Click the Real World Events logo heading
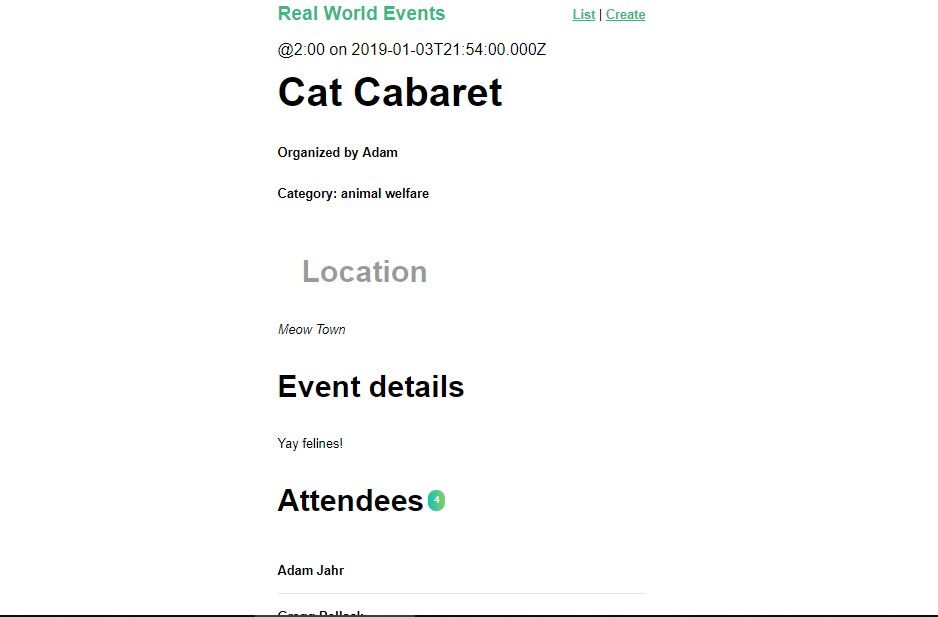This screenshot has height=617, width=938. [361, 13]
